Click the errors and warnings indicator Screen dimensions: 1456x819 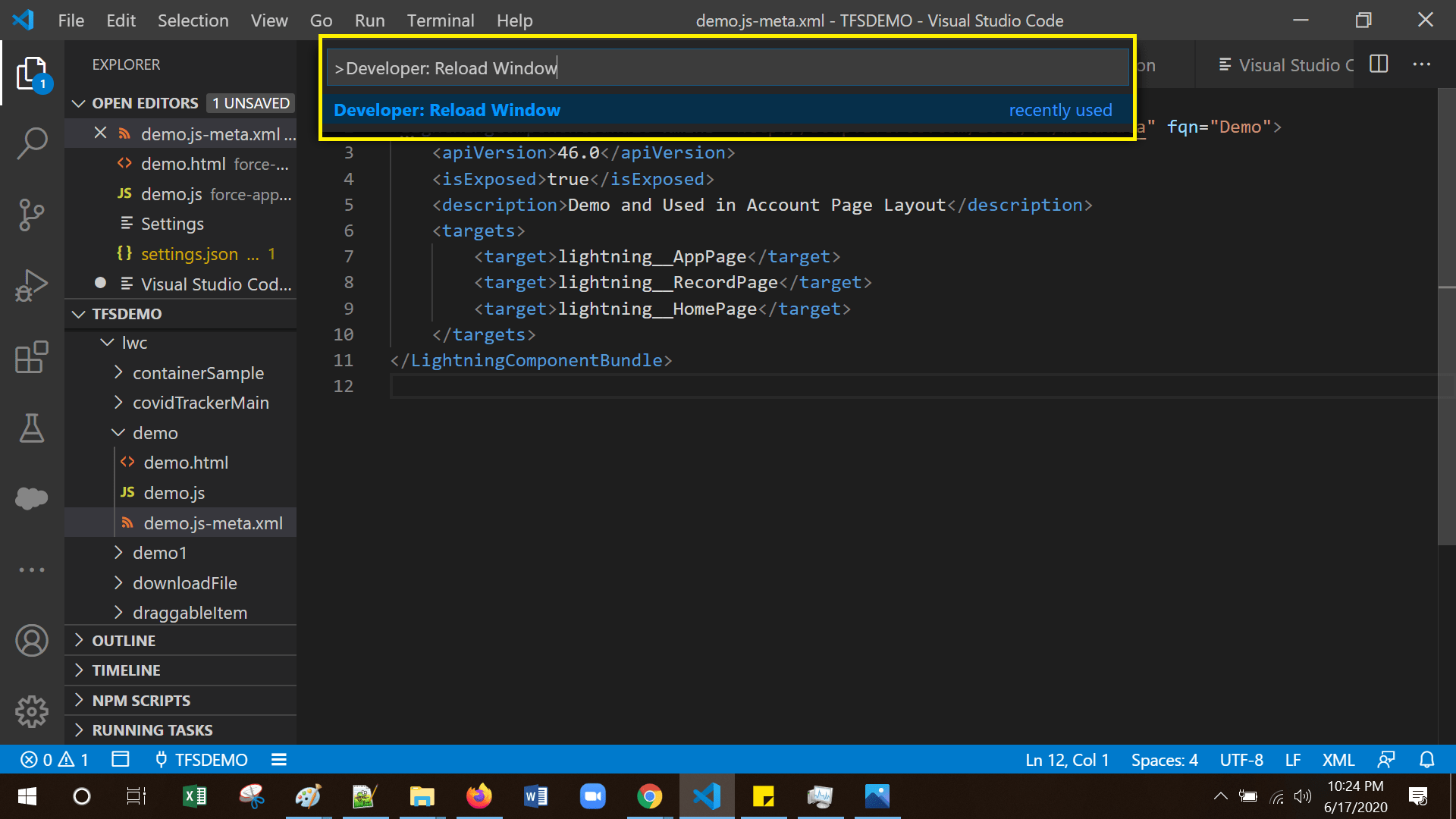point(53,759)
